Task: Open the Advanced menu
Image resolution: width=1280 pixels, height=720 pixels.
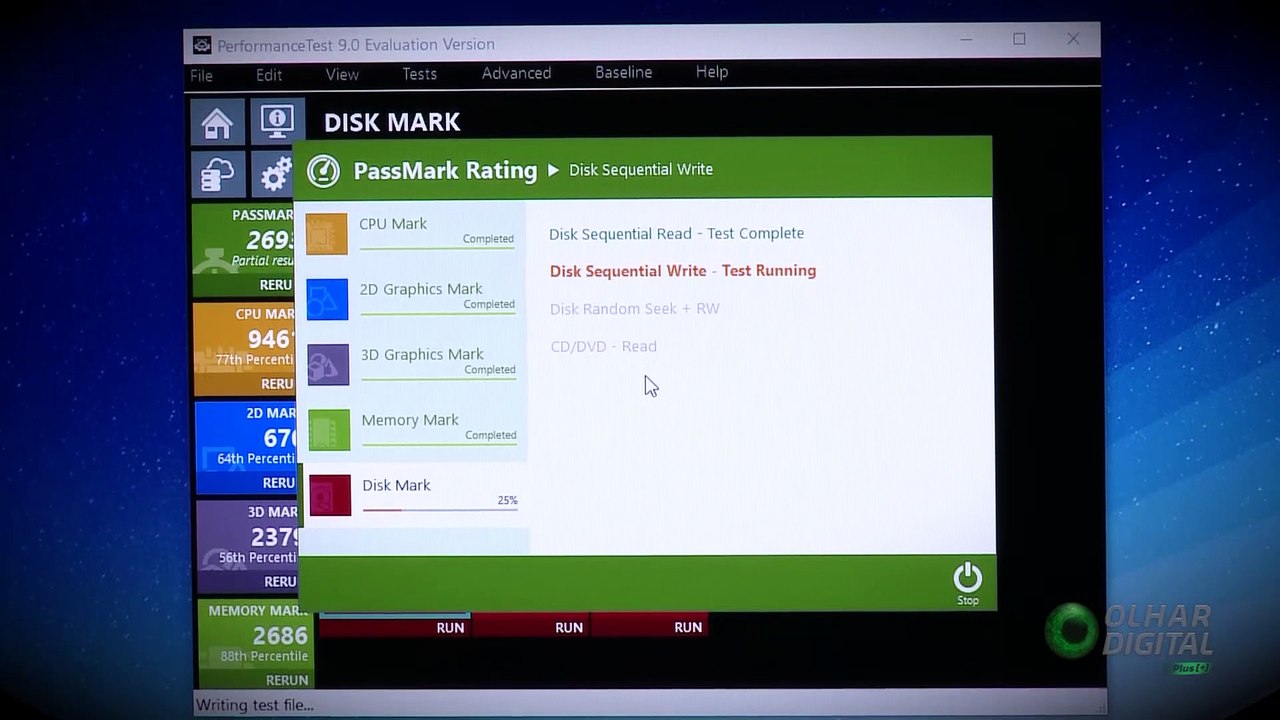Action: [516, 73]
